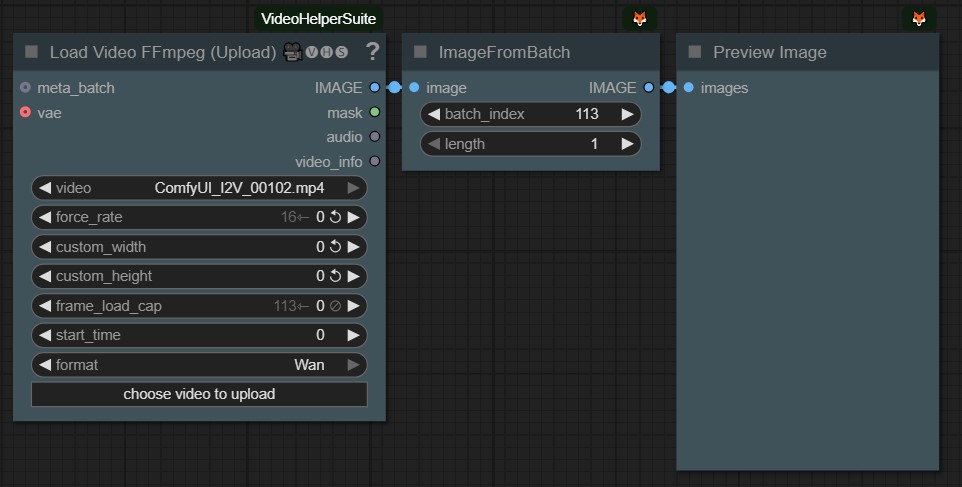Viewport: 962px width, 487px height.
Task: Click the fox badge above ImageFromBatch node
Action: (x=639, y=18)
